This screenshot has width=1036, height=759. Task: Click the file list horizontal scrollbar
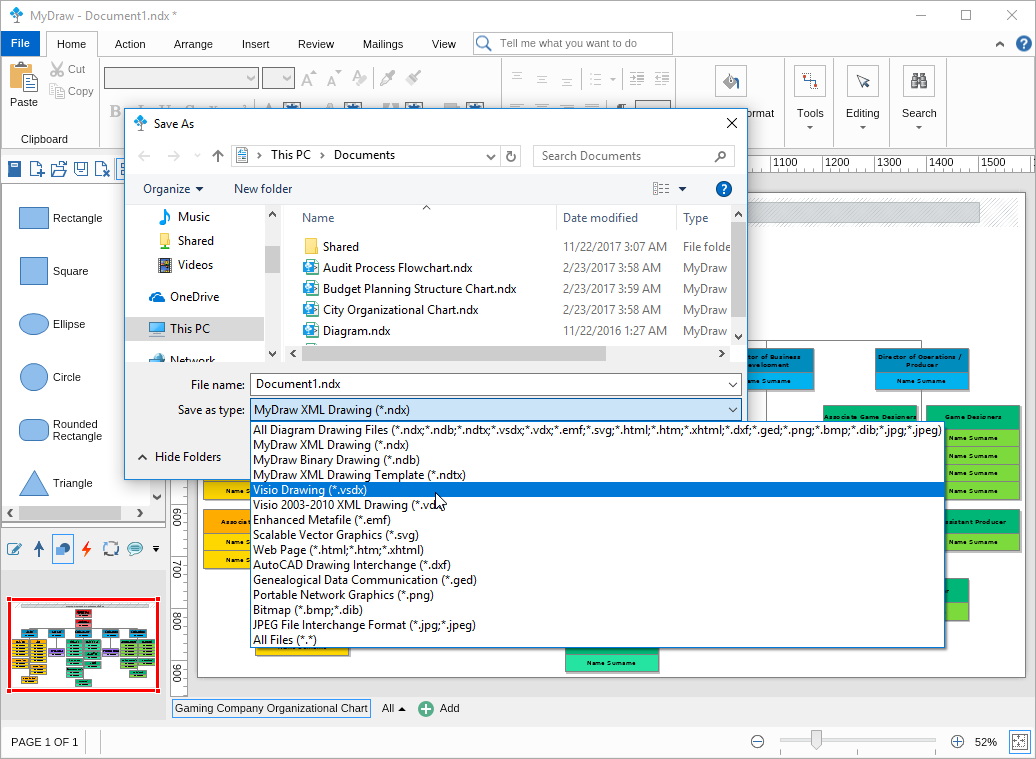click(454, 354)
